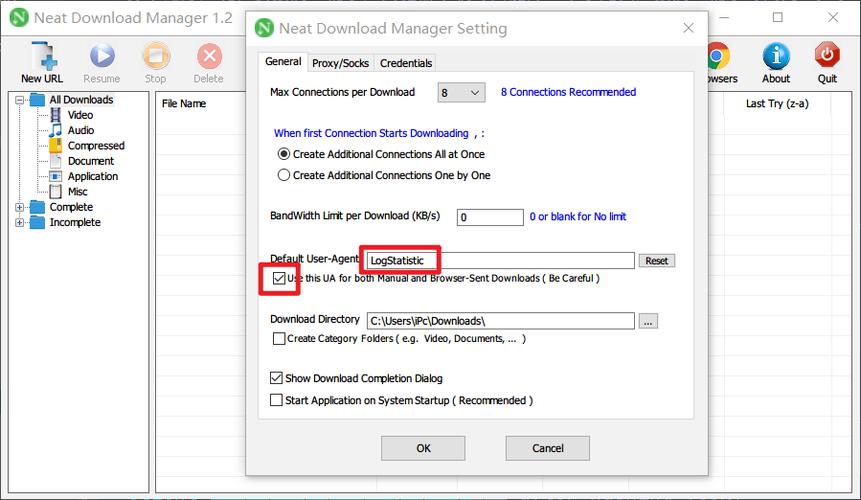The width and height of the screenshot is (861, 500).
Task: Collapse the All Downloads tree node
Action: coord(20,100)
